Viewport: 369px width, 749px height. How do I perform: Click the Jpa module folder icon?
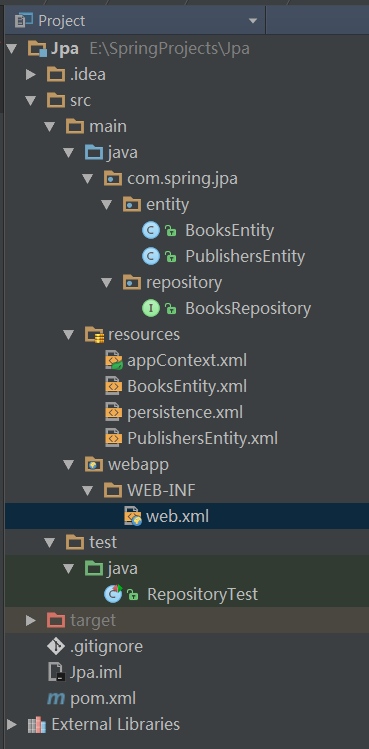coord(37,49)
